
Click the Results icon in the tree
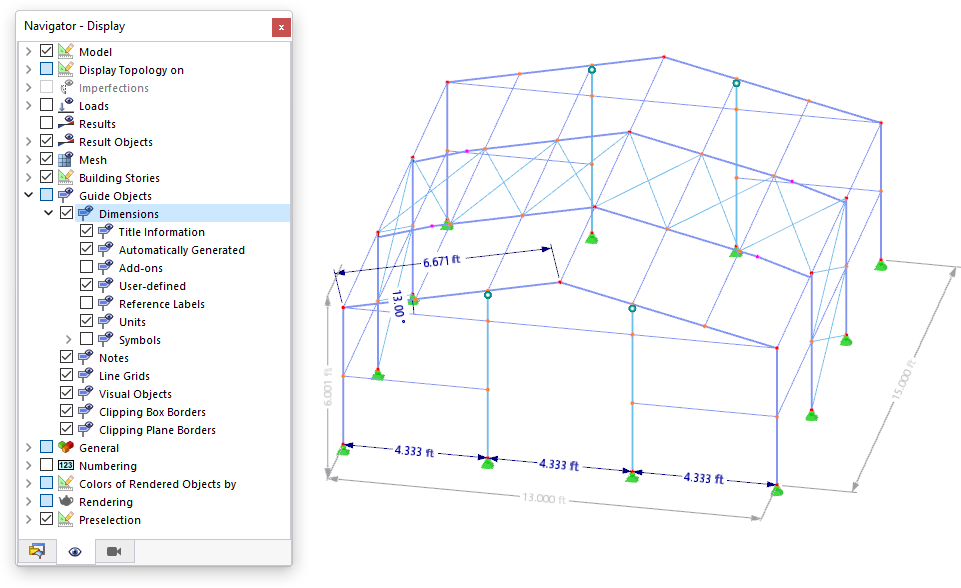(x=66, y=123)
